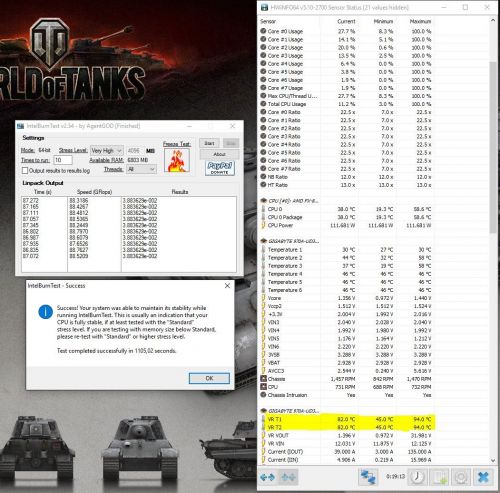This screenshot has width=500, height=493.
Task: Close sensors with the blue X icon
Action: coord(483,477)
